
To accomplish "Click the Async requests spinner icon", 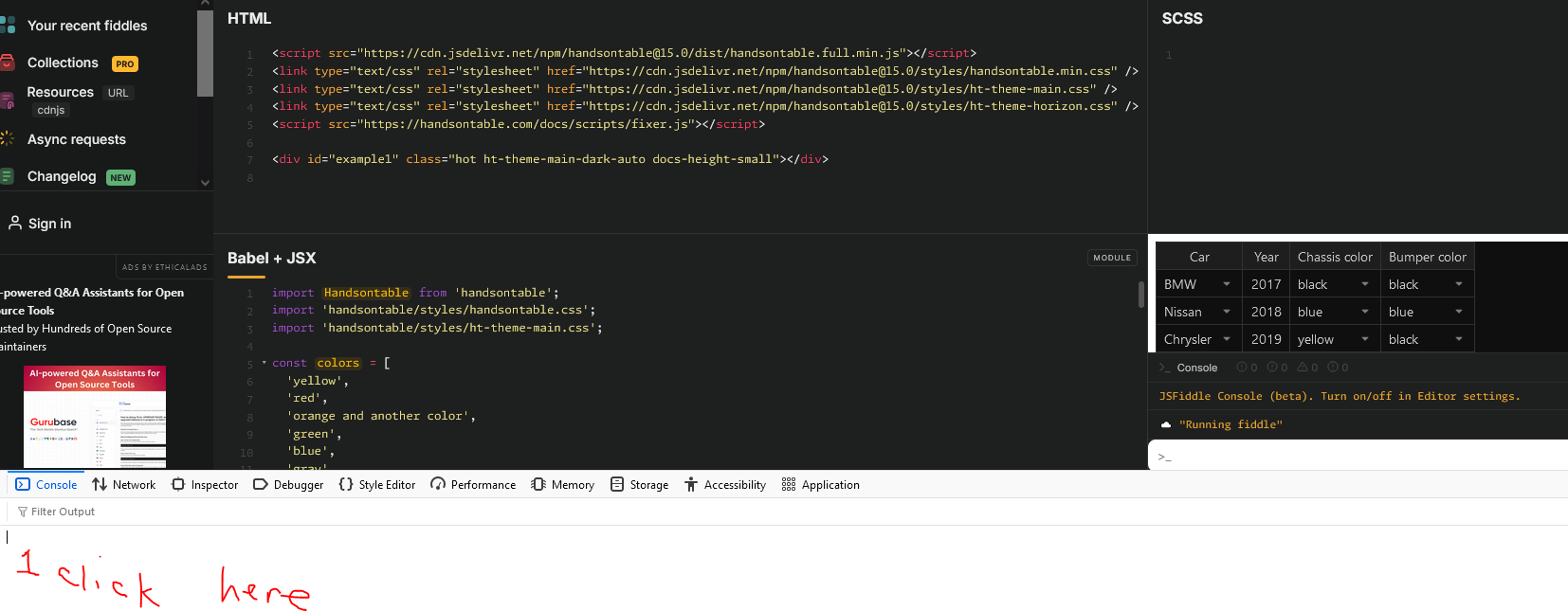I will (7, 138).
